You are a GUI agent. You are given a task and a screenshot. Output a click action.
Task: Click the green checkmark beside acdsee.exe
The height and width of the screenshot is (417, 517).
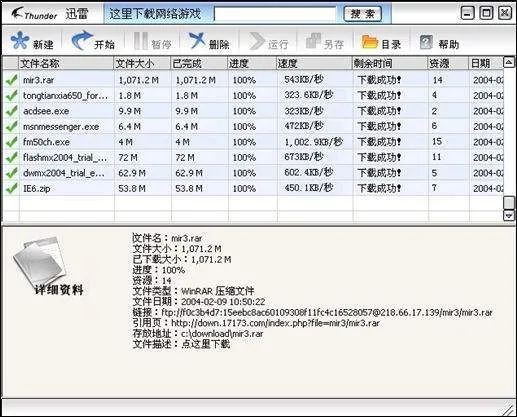pos(12,111)
